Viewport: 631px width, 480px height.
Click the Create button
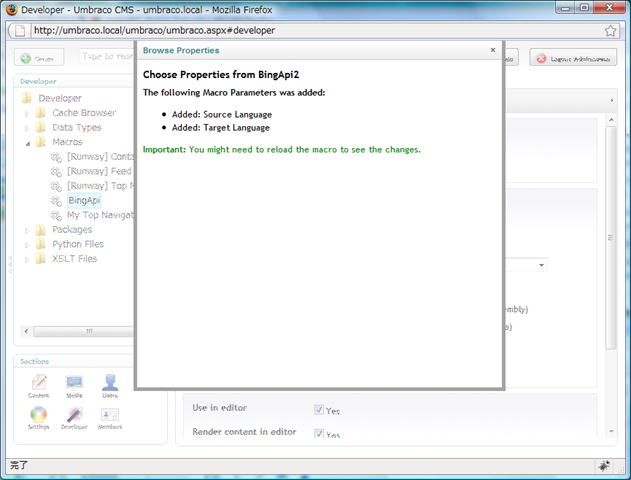tap(39, 58)
